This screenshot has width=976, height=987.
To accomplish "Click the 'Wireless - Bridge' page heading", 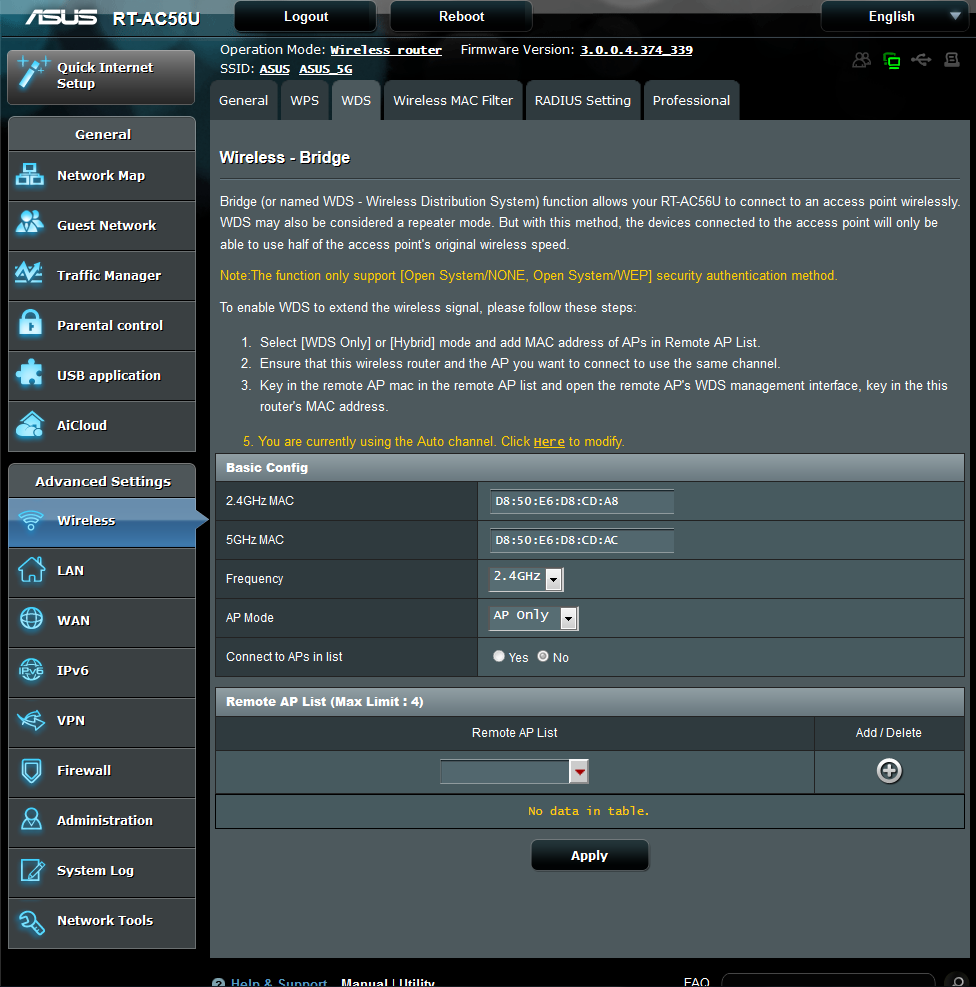I will (284, 157).
